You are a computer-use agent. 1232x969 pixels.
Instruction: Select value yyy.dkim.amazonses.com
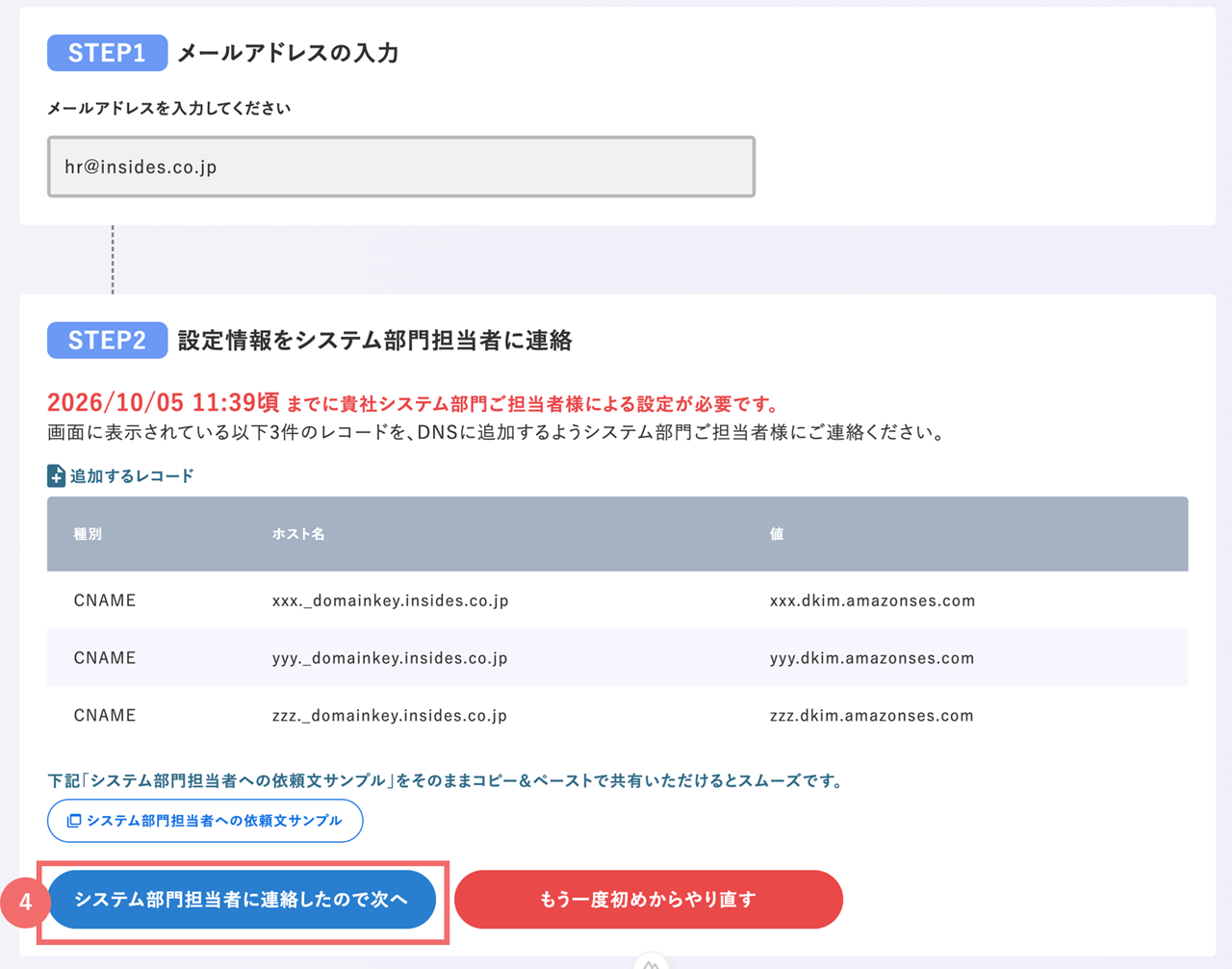coord(872,658)
